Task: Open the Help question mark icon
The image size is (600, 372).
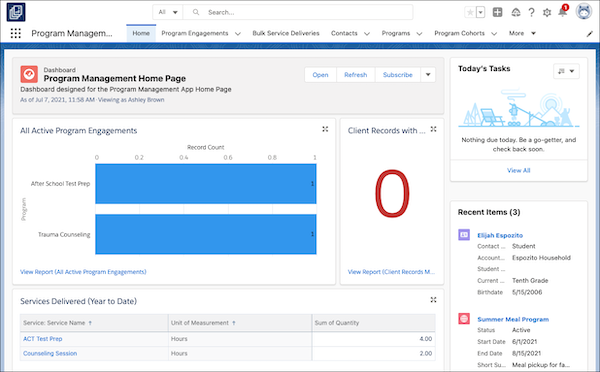Action: 531,12
